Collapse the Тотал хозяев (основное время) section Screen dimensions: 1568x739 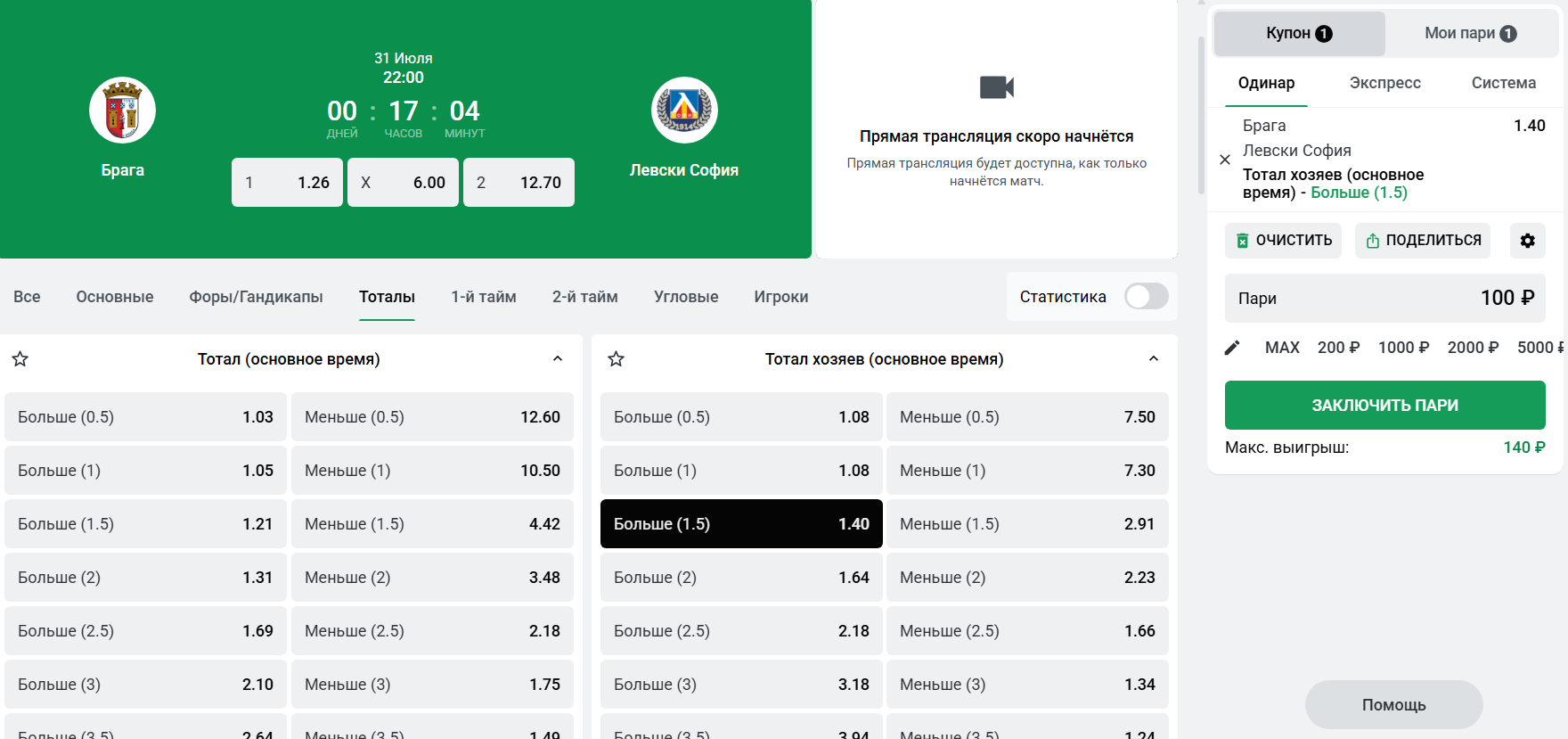1154,359
